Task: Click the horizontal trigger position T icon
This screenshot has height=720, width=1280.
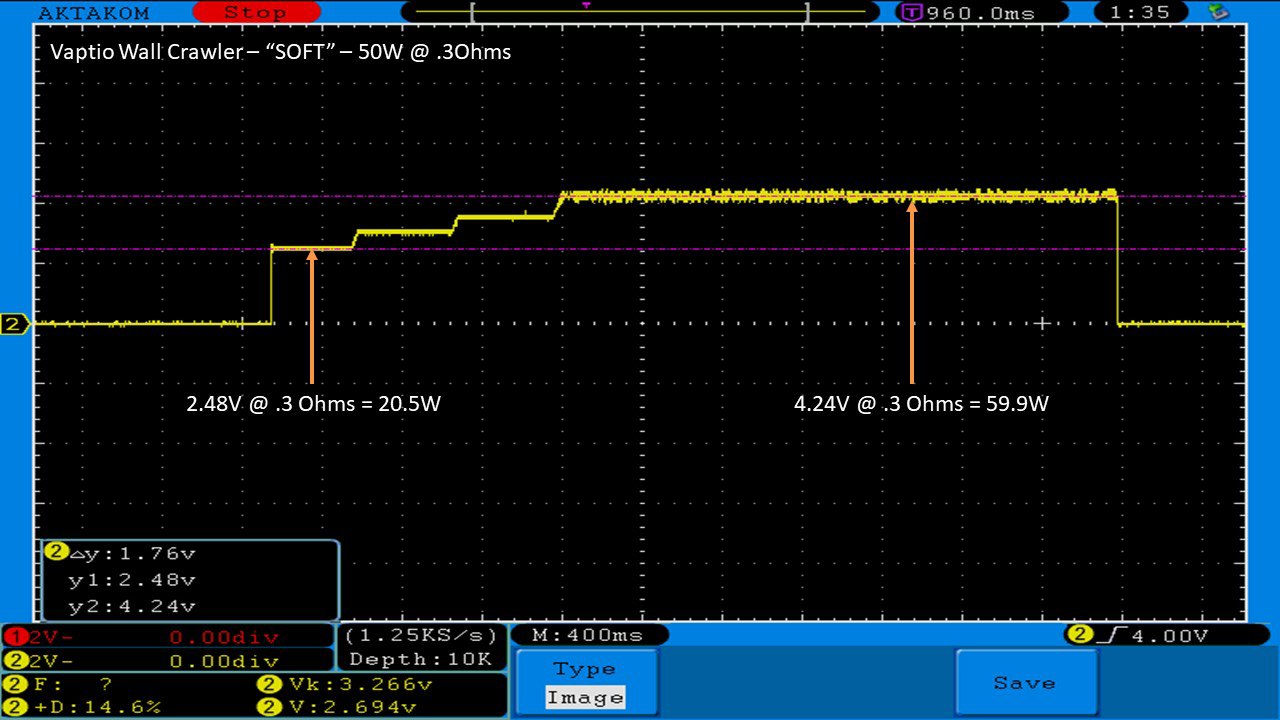Action: pos(911,13)
